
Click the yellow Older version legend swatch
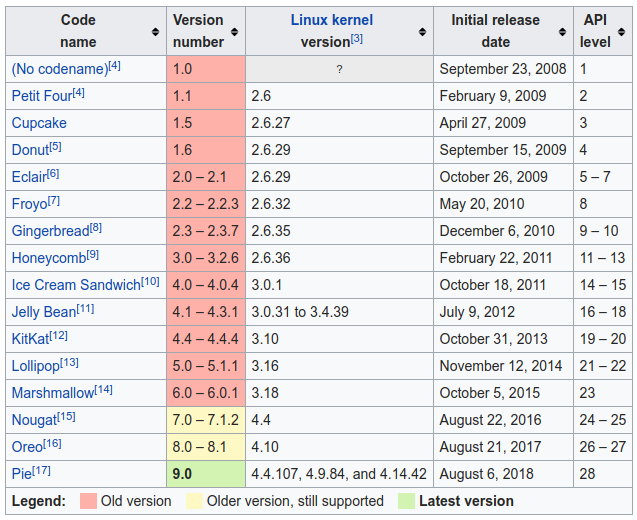pyautogui.click(x=194, y=501)
